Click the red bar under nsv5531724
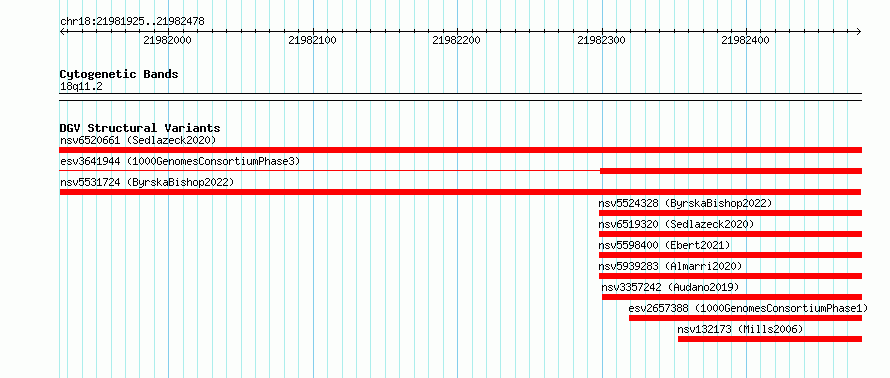Screen dimensions: 890x378 point(460,192)
